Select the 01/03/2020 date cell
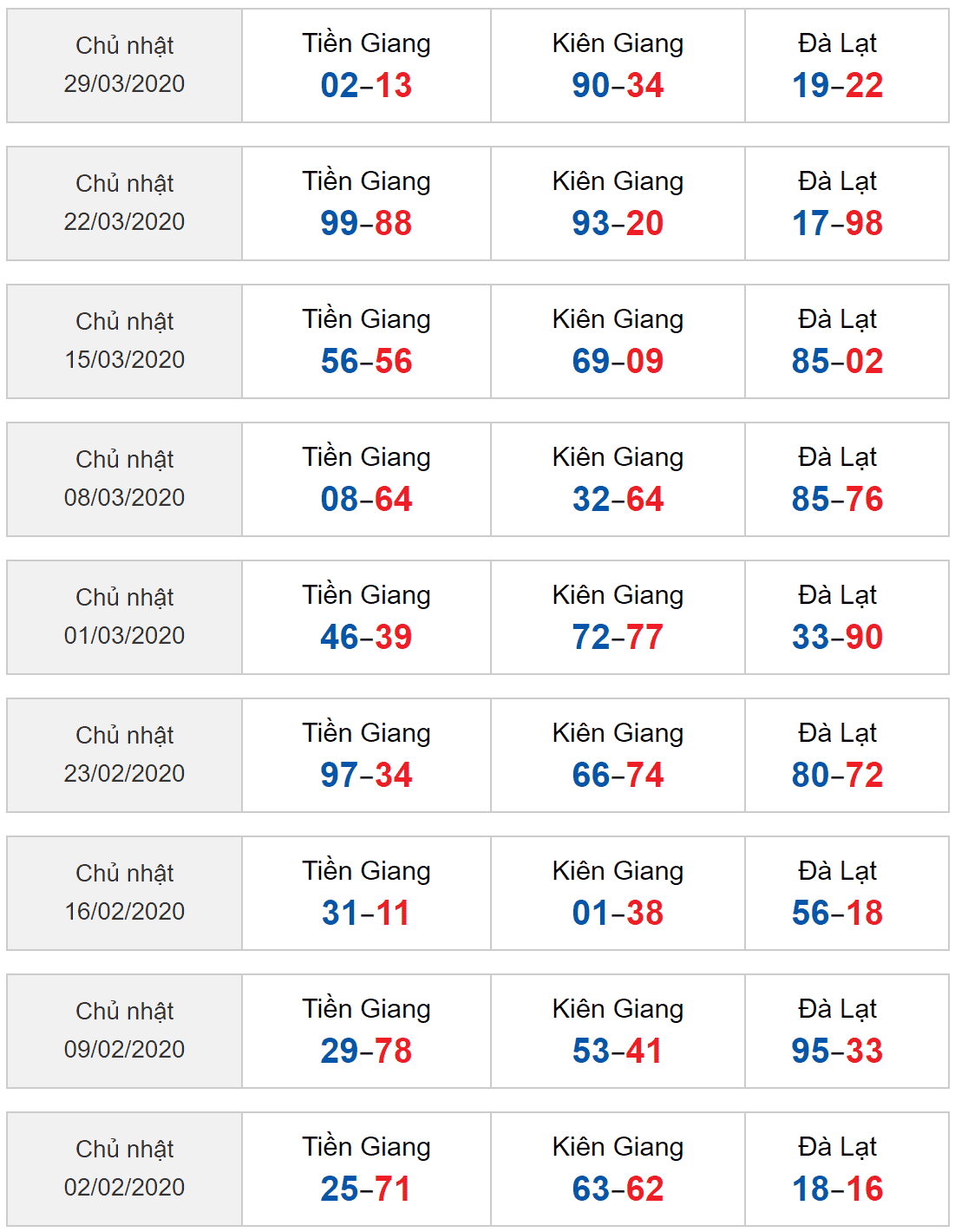 coord(124,617)
